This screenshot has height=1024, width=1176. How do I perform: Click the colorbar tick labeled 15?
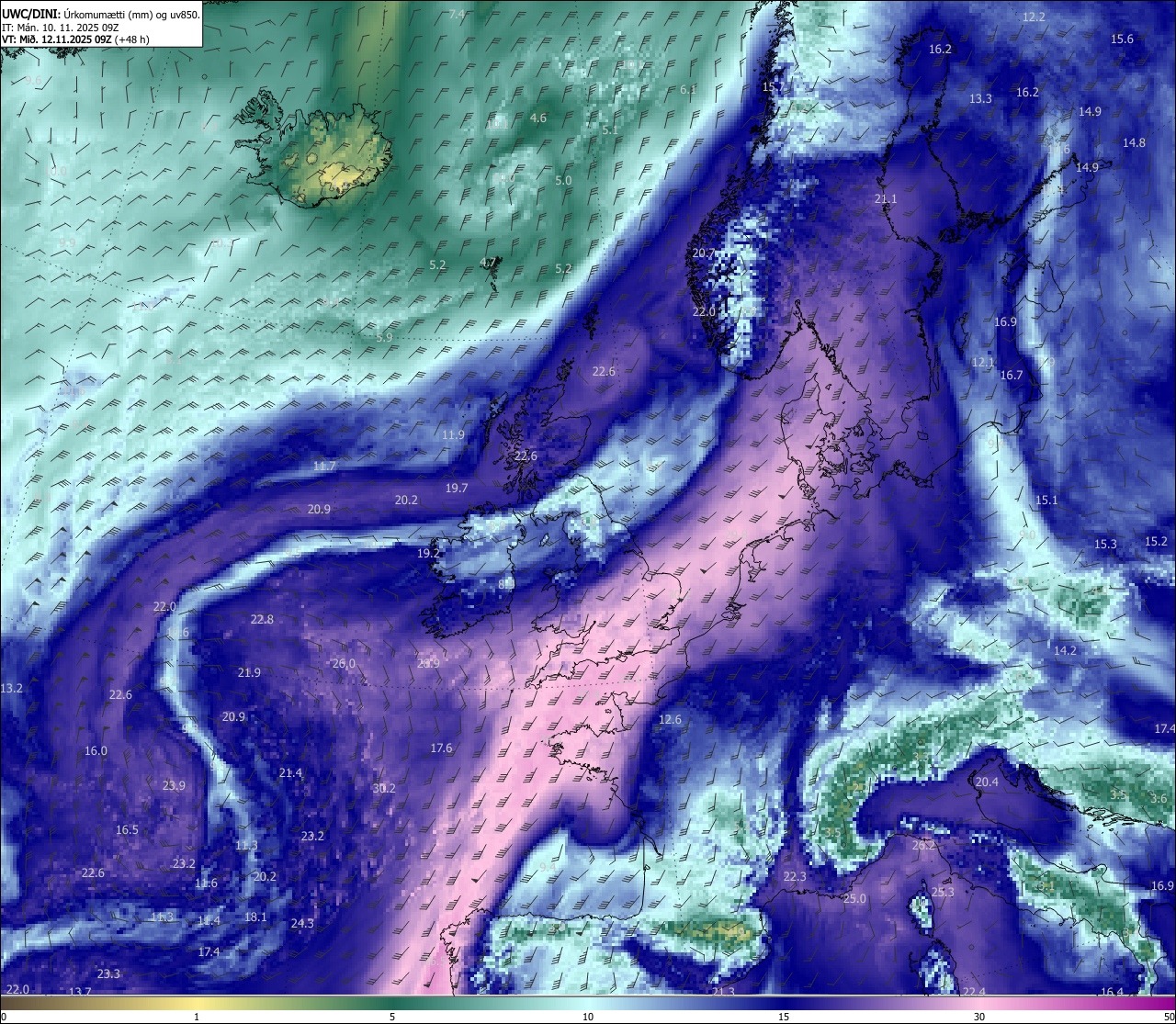(784, 1017)
